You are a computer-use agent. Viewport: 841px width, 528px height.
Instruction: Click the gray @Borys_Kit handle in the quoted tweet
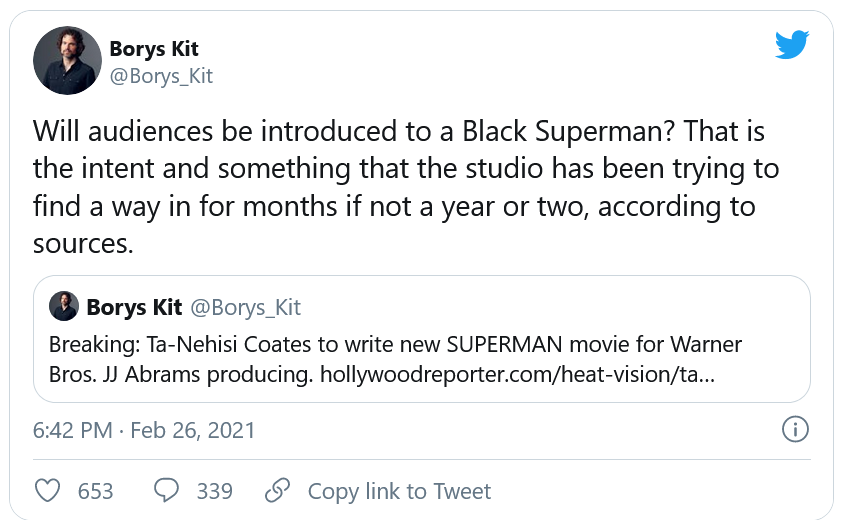(245, 306)
